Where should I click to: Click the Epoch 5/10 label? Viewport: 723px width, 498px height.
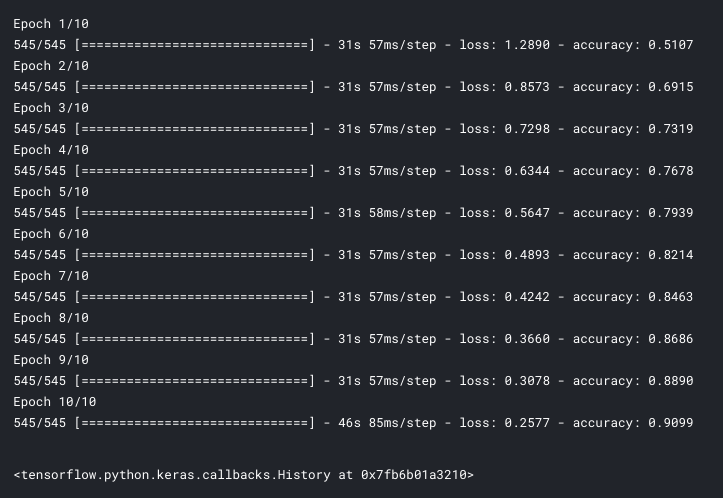pyautogui.click(x=51, y=192)
